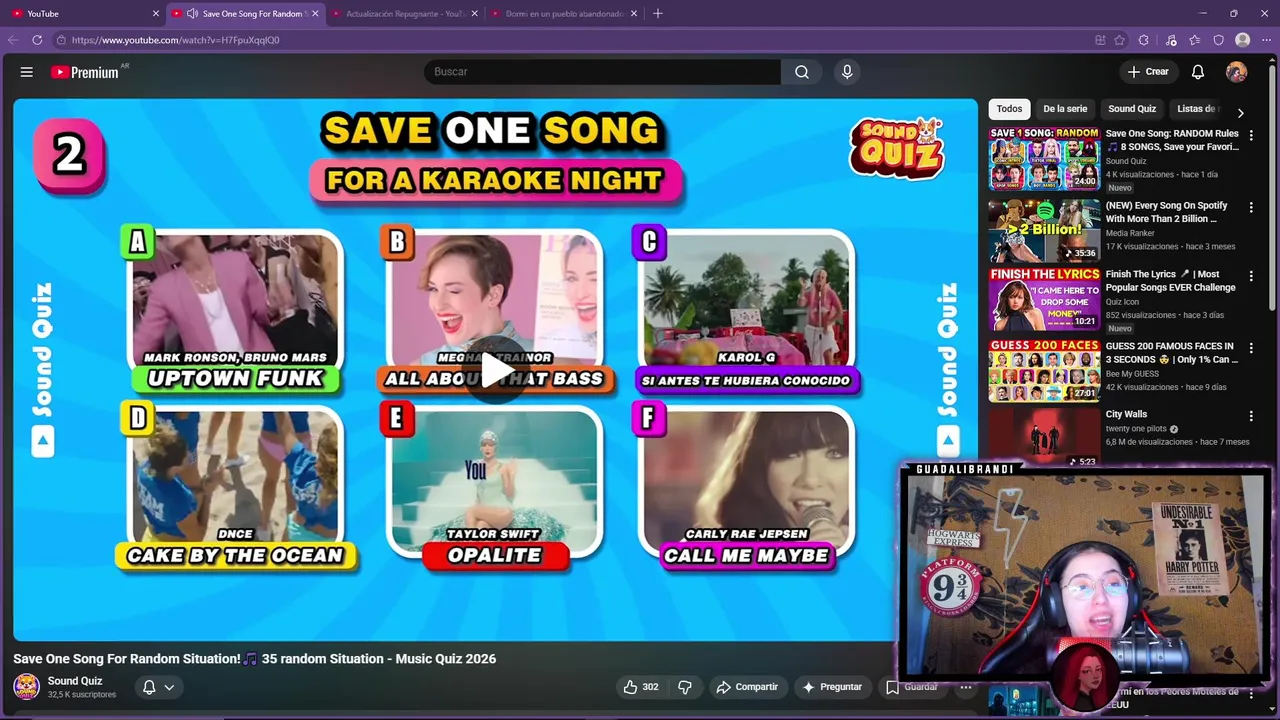1280x720 pixels.
Task: Open new browser tab plus button
Action: tap(658, 14)
